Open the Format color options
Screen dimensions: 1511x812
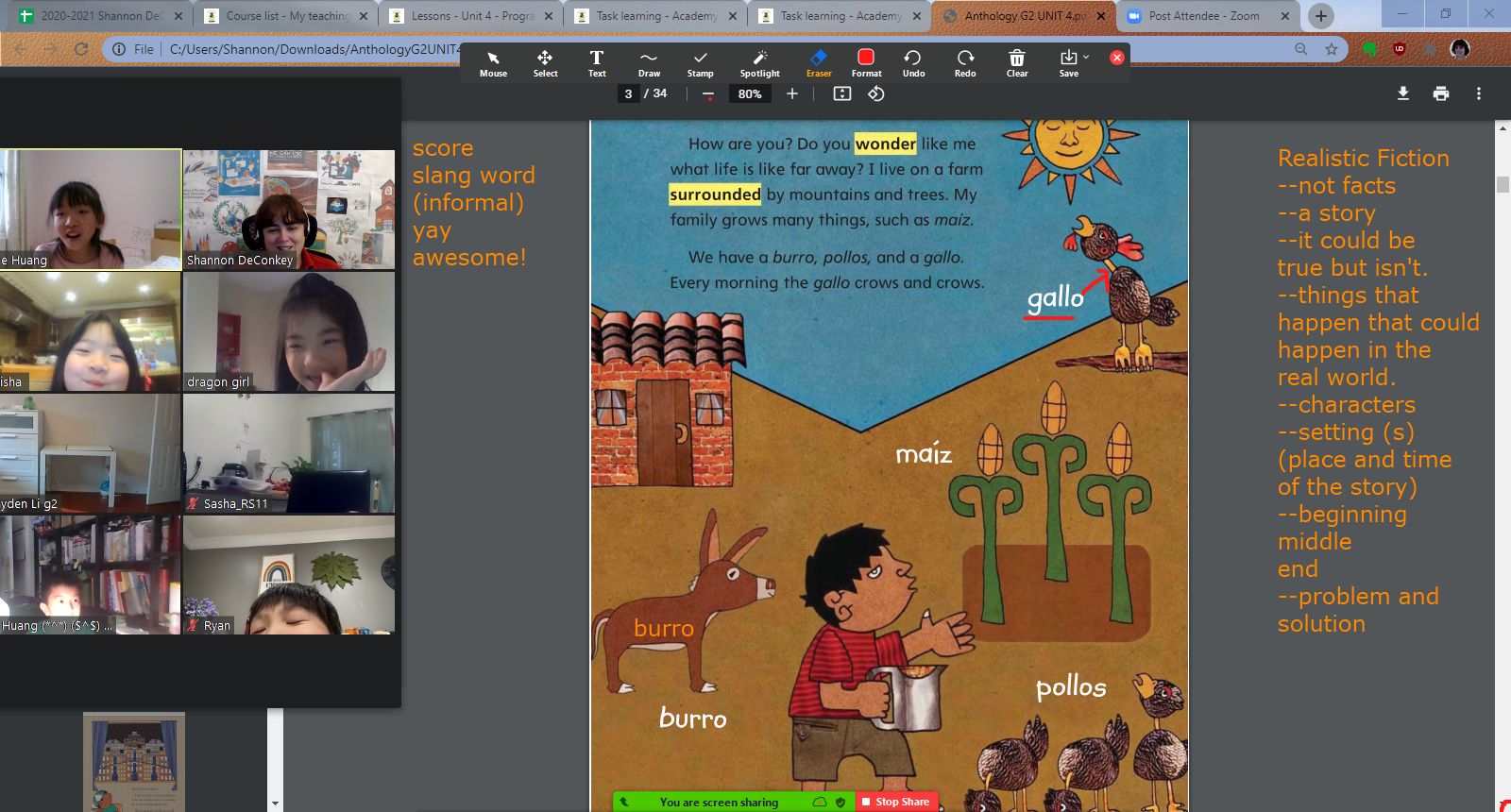point(866,63)
